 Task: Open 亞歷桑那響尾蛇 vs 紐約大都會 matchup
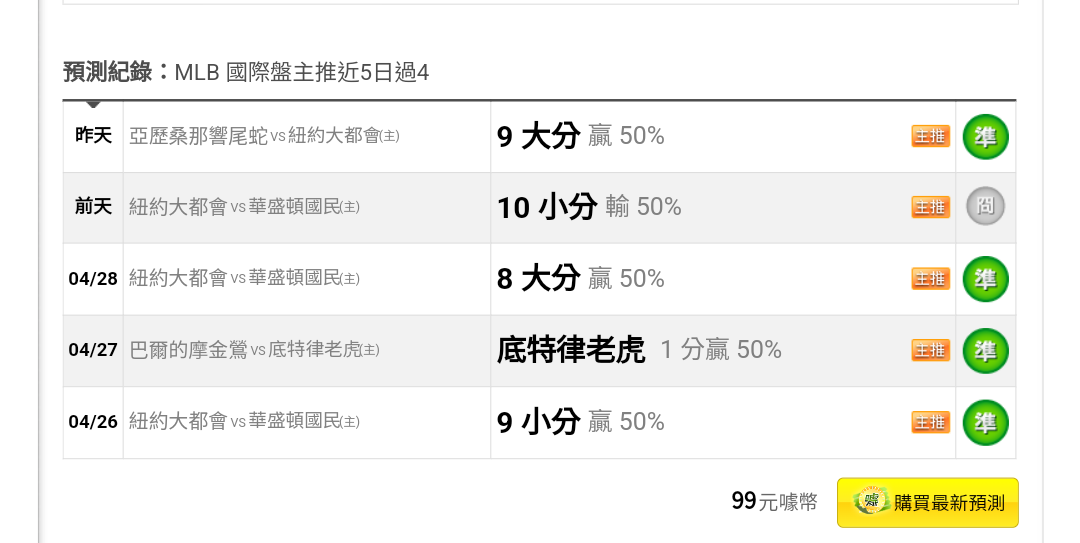click(264, 136)
